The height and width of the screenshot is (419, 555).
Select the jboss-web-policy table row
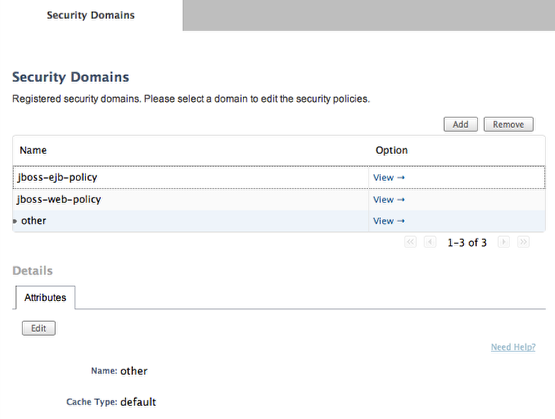pyautogui.click(x=279, y=200)
